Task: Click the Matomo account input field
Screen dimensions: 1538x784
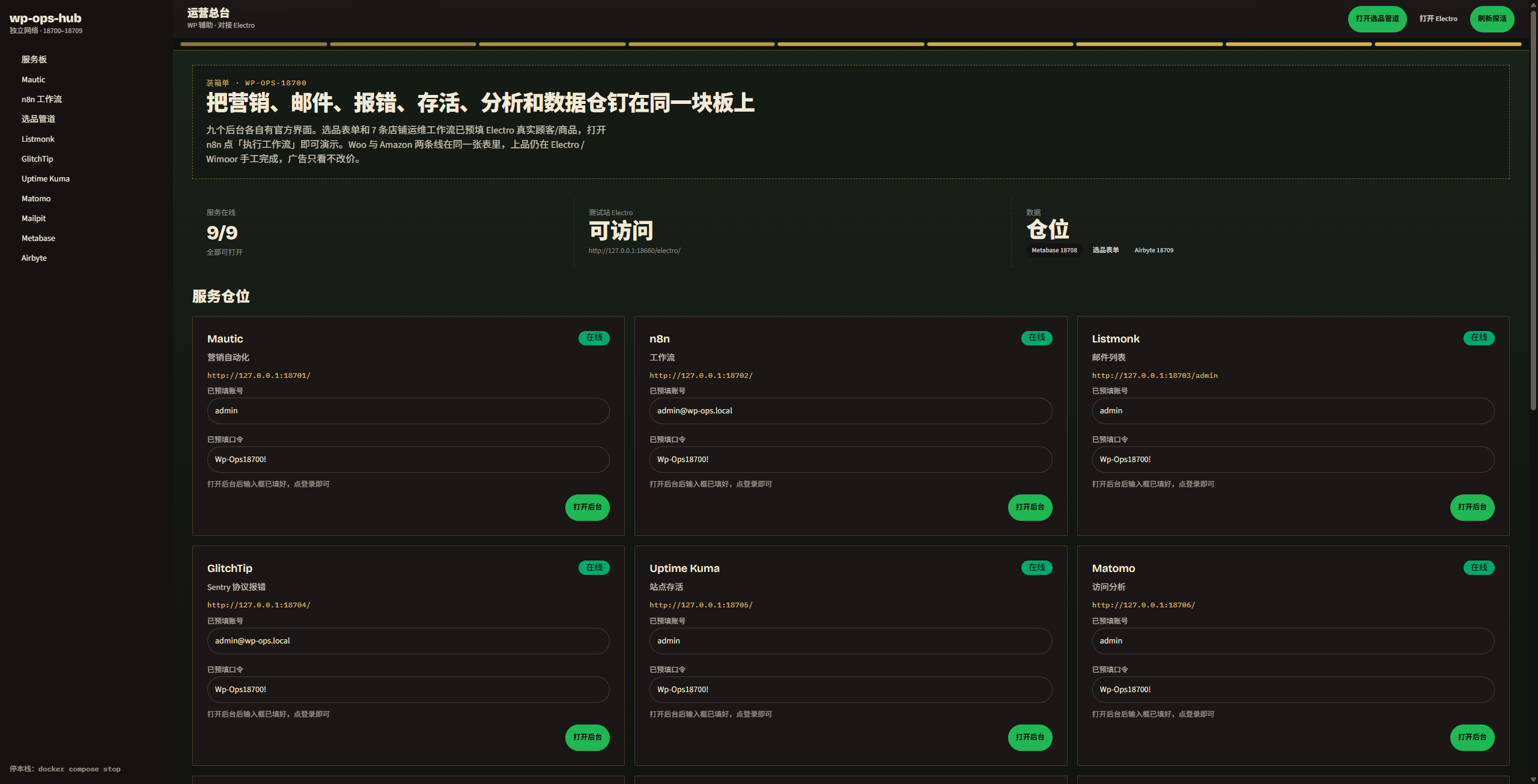Action: click(x=1293, y=641)
